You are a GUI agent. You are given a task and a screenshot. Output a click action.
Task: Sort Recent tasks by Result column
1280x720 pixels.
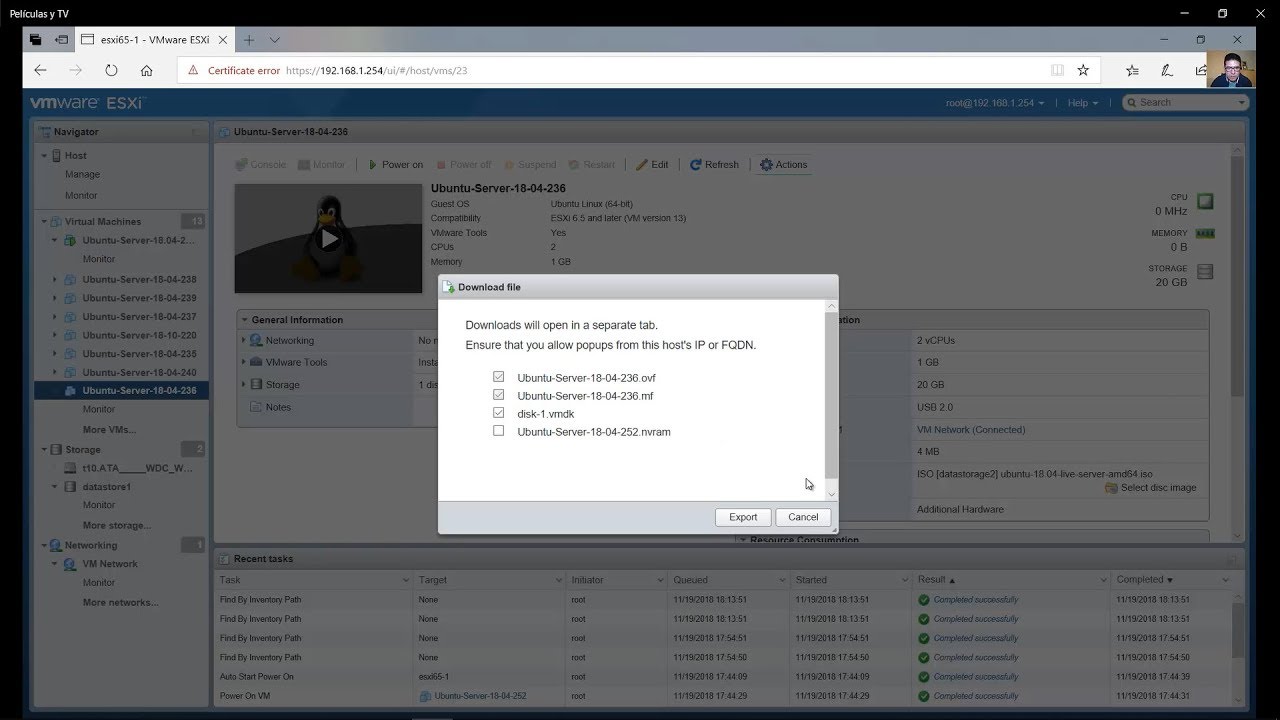coord(936,580)
